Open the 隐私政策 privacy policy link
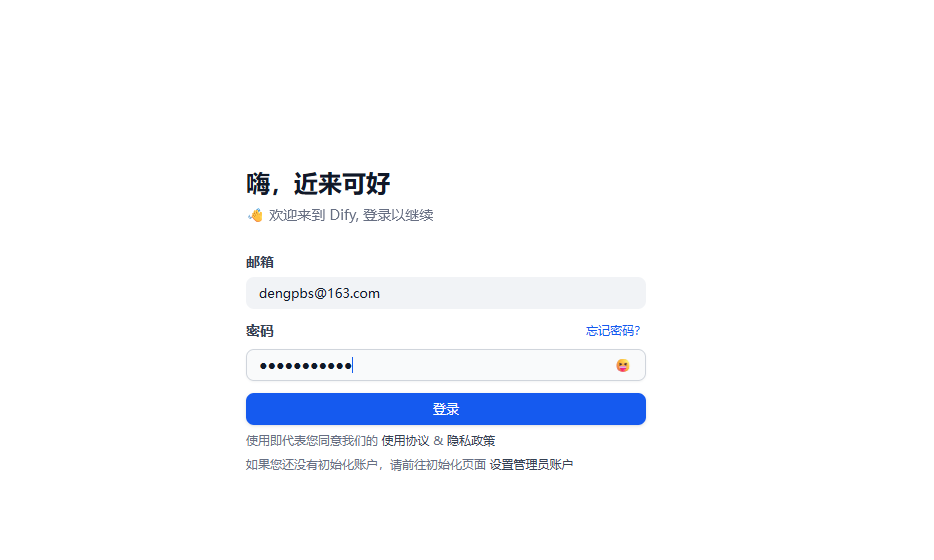Viewport: 934px width, 560px height. (x=471, y=441)
